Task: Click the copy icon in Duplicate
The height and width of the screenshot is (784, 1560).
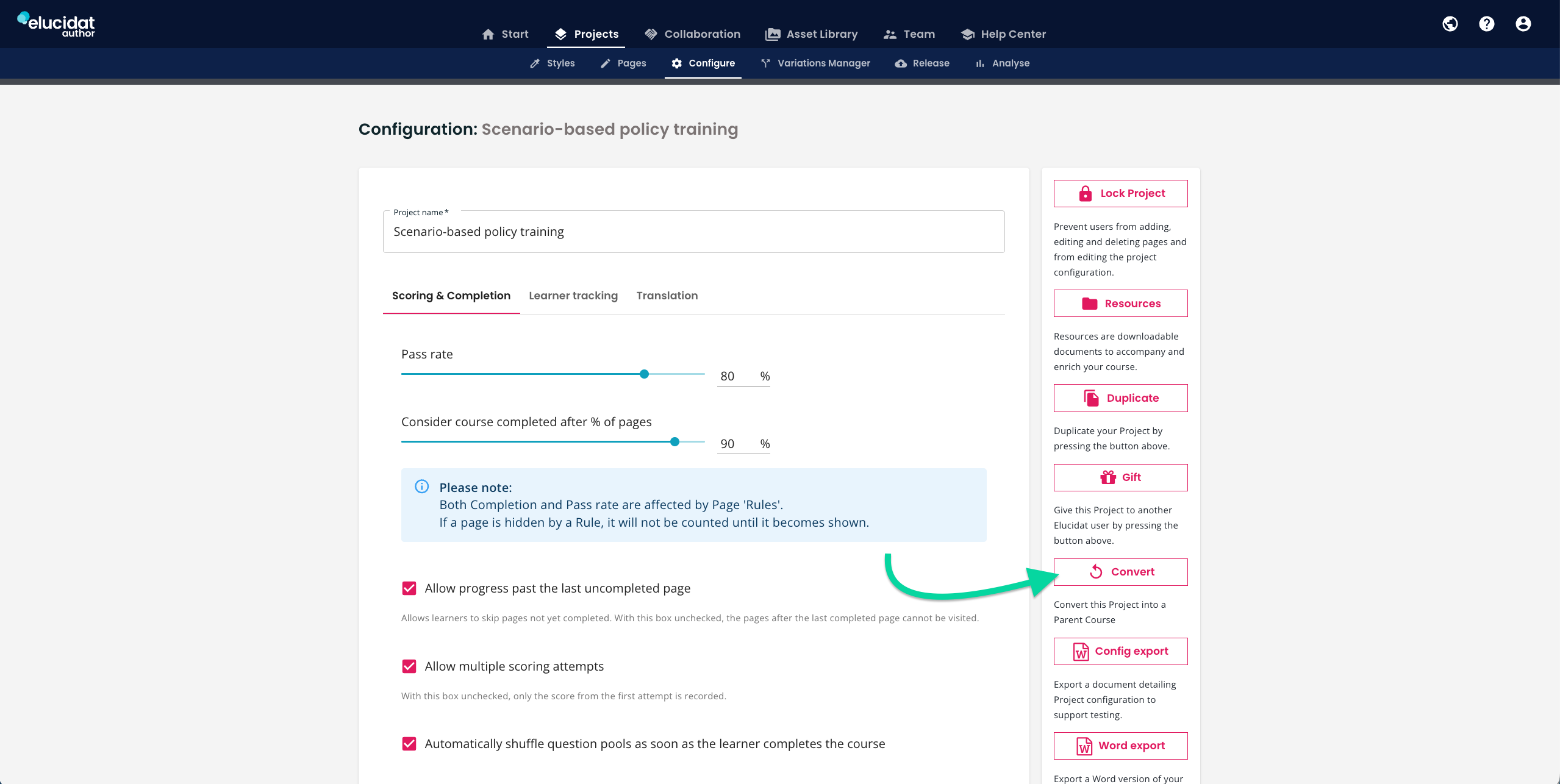Action: coord(1092,398)
